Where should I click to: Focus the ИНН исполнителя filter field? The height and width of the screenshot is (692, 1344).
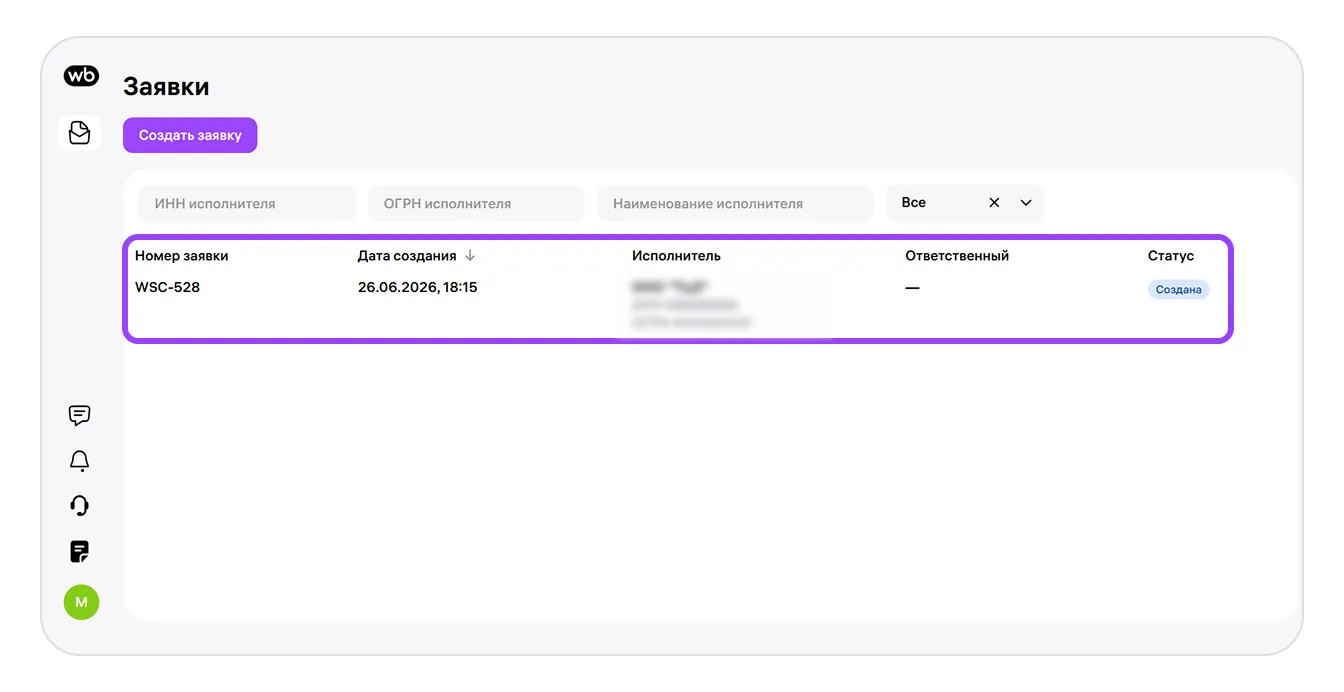tap(247, 203)
